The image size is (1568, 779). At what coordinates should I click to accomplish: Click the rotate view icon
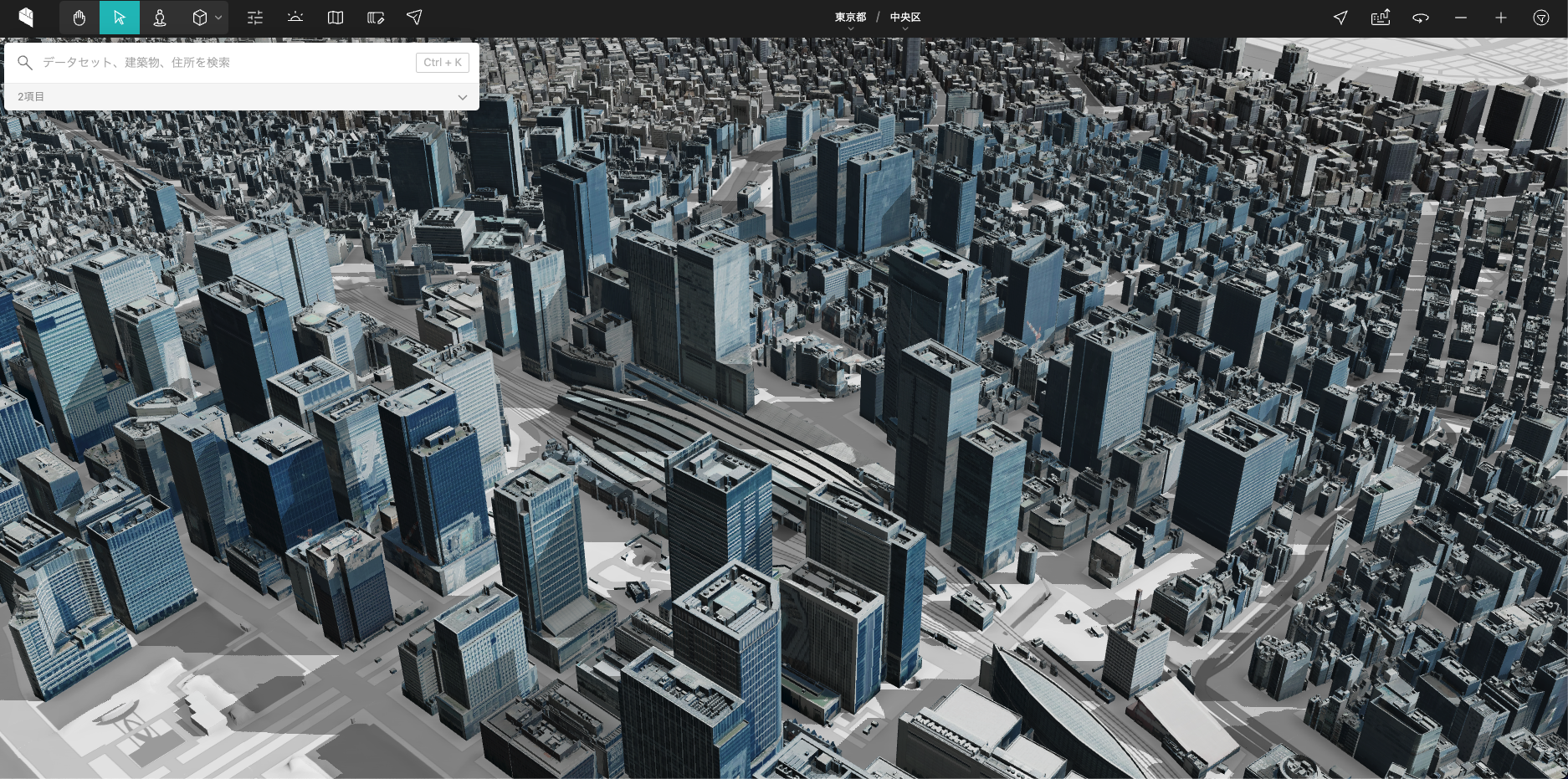1421,18
